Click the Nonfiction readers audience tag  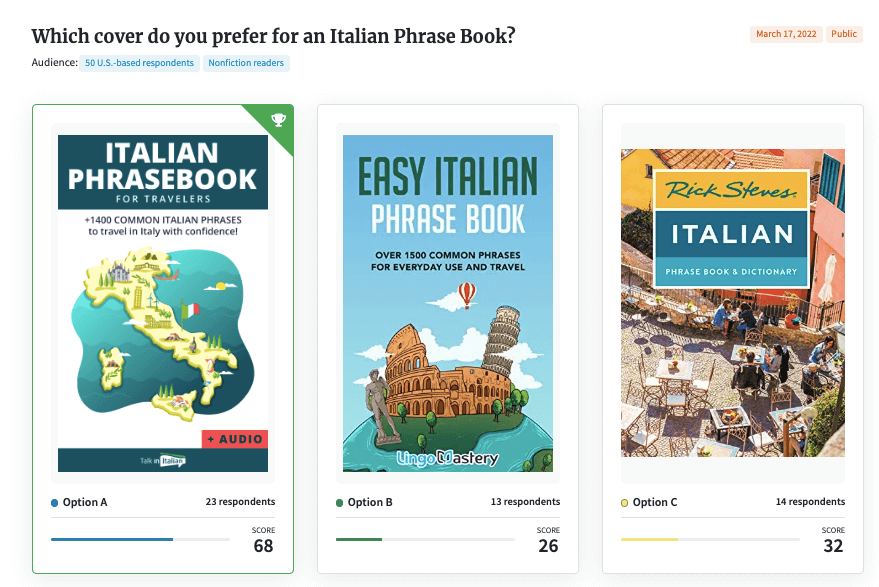tap(246, 63)
